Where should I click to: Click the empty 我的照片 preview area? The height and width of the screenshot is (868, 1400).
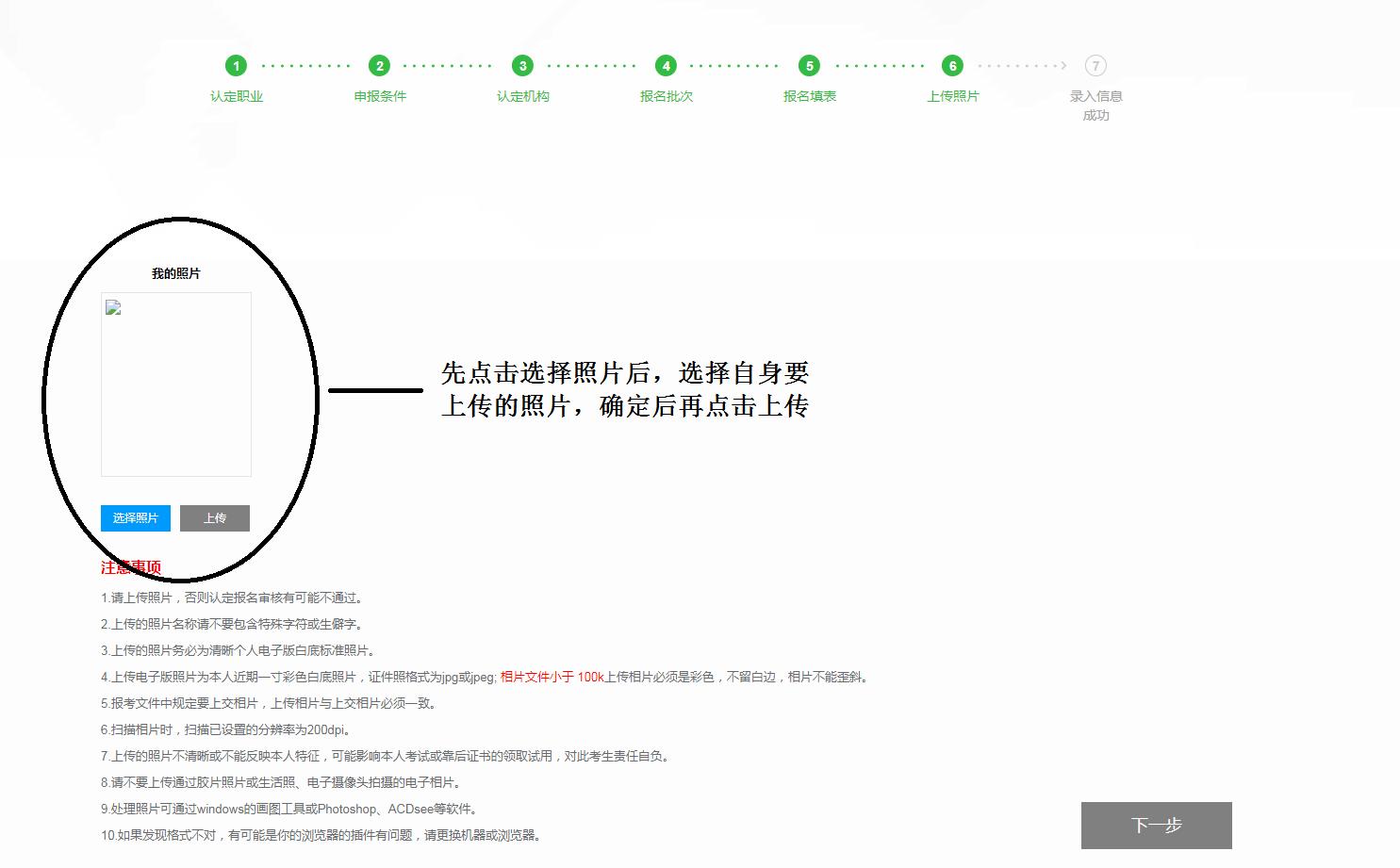(x=176, y=396)
